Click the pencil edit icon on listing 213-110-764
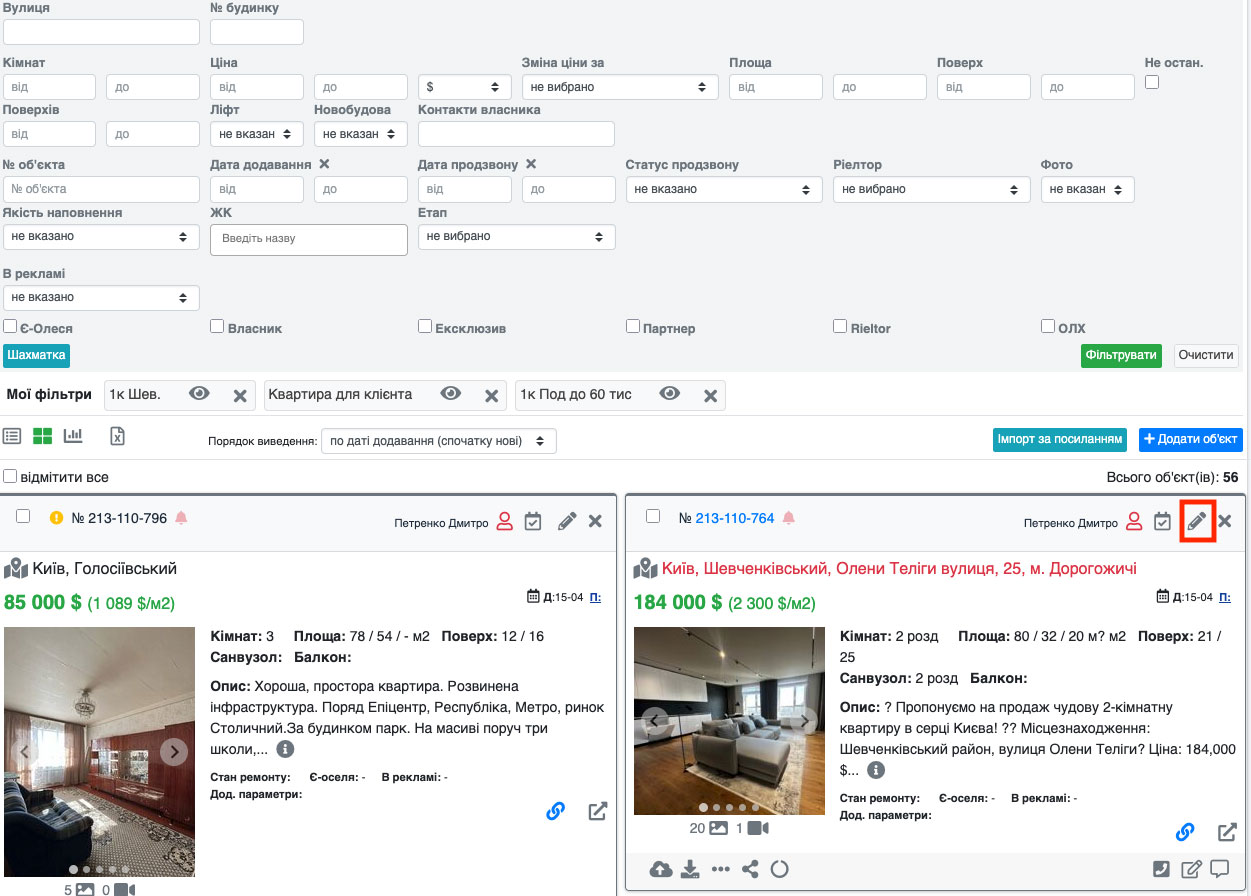The width and height of the screenshot is (1251, 896). [x=1196, y=521]
